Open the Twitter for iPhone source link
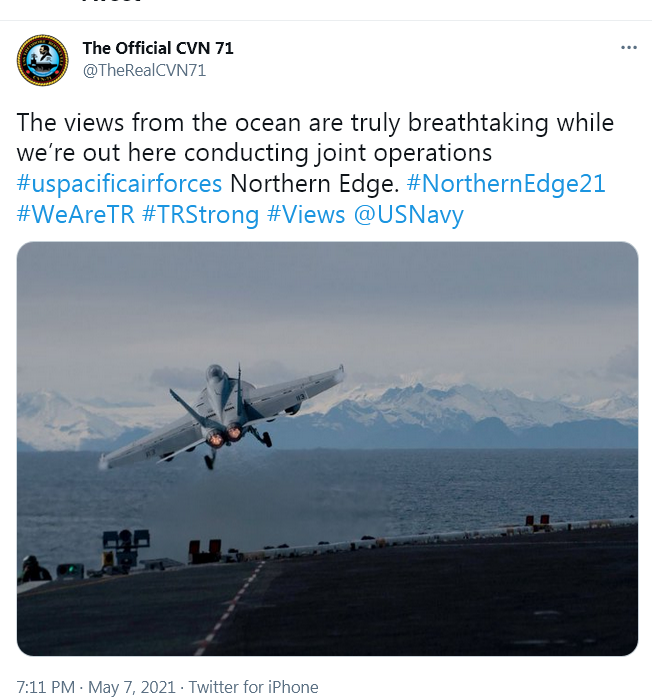Screen dimensions: 652x698 point(253,687)
